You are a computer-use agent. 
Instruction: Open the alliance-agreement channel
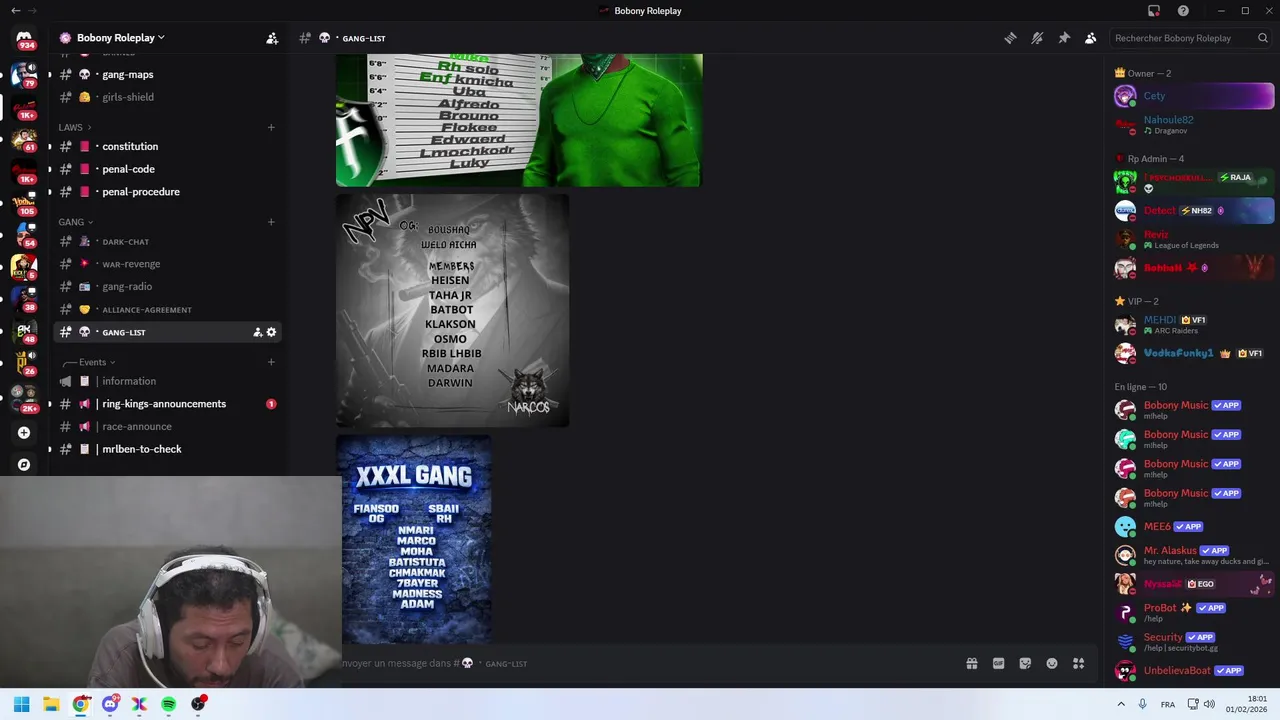pos(167,309)
